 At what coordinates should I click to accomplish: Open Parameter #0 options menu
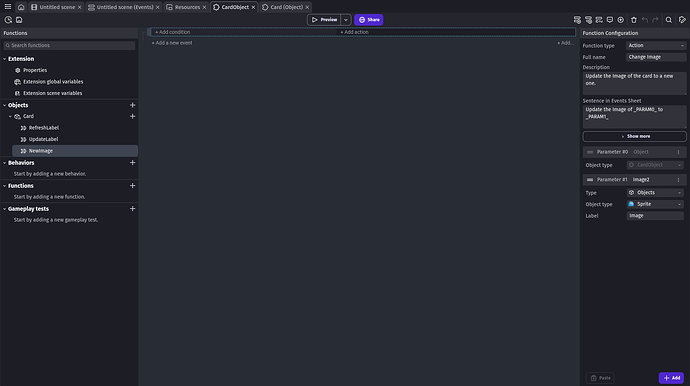678,152
